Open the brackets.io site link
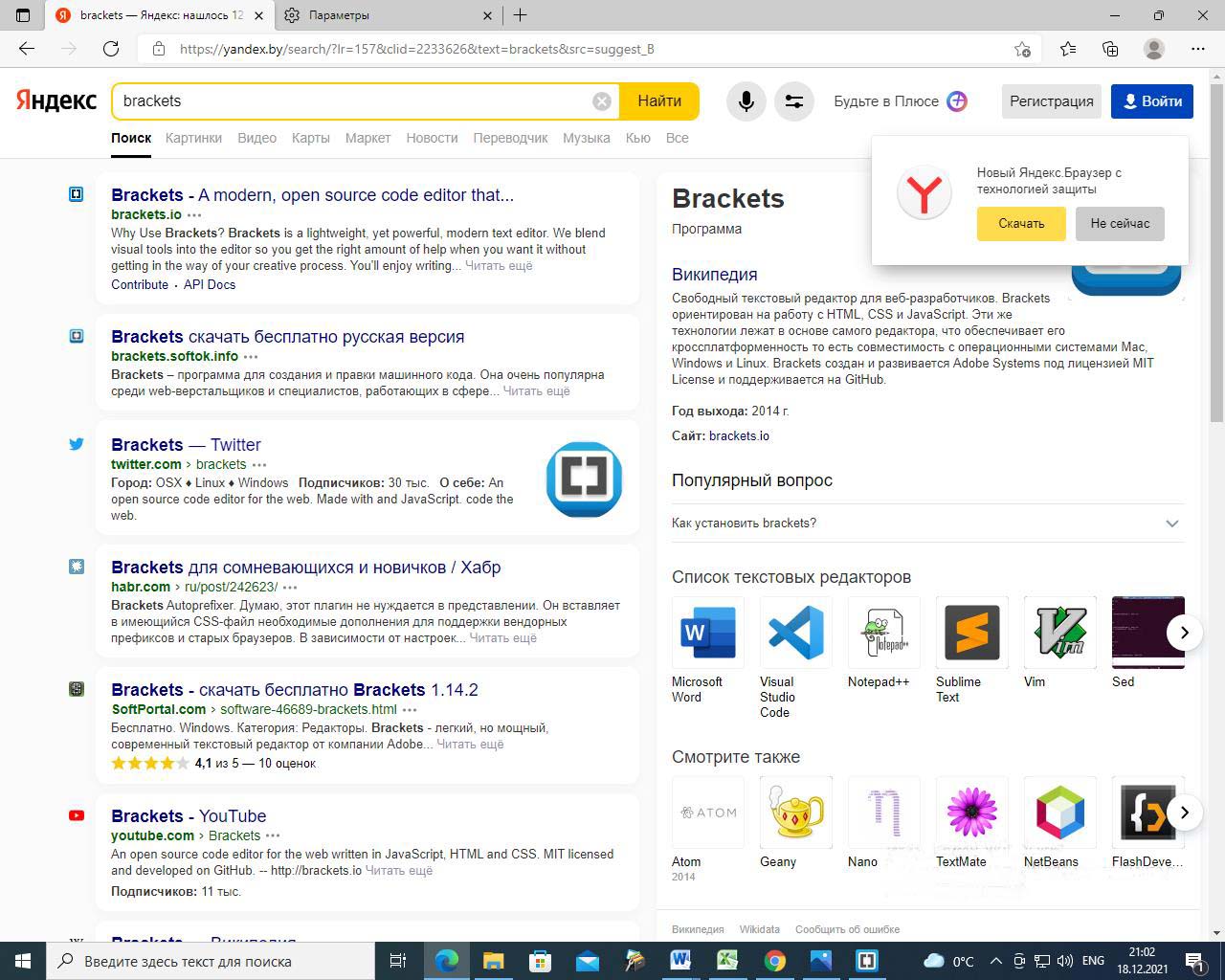 [739, 435]
